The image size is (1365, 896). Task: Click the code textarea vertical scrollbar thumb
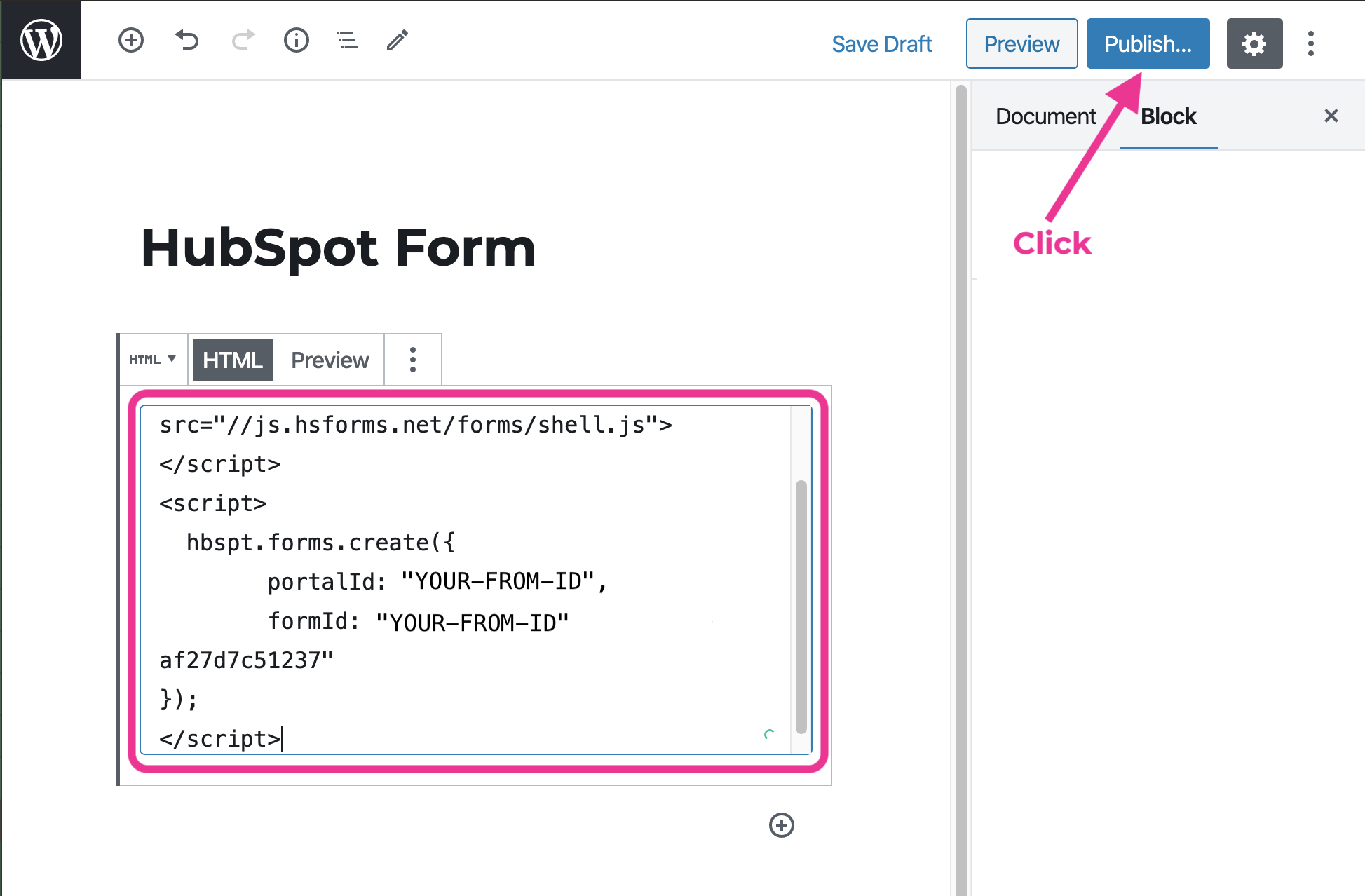pos(801,606)
